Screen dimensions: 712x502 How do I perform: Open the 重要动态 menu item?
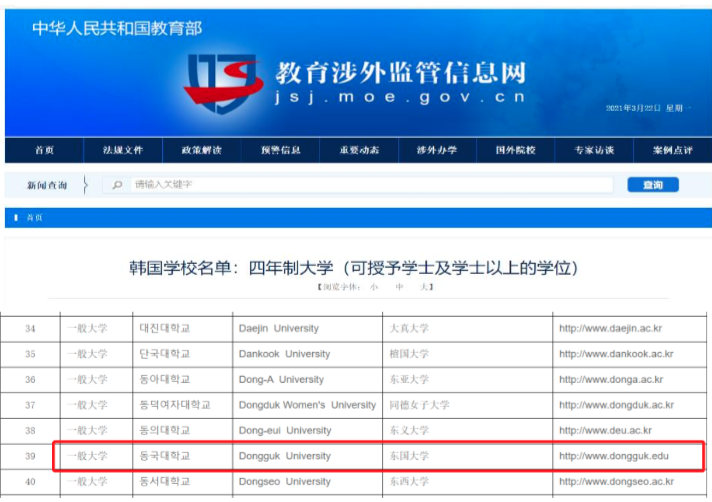(359, 150)
